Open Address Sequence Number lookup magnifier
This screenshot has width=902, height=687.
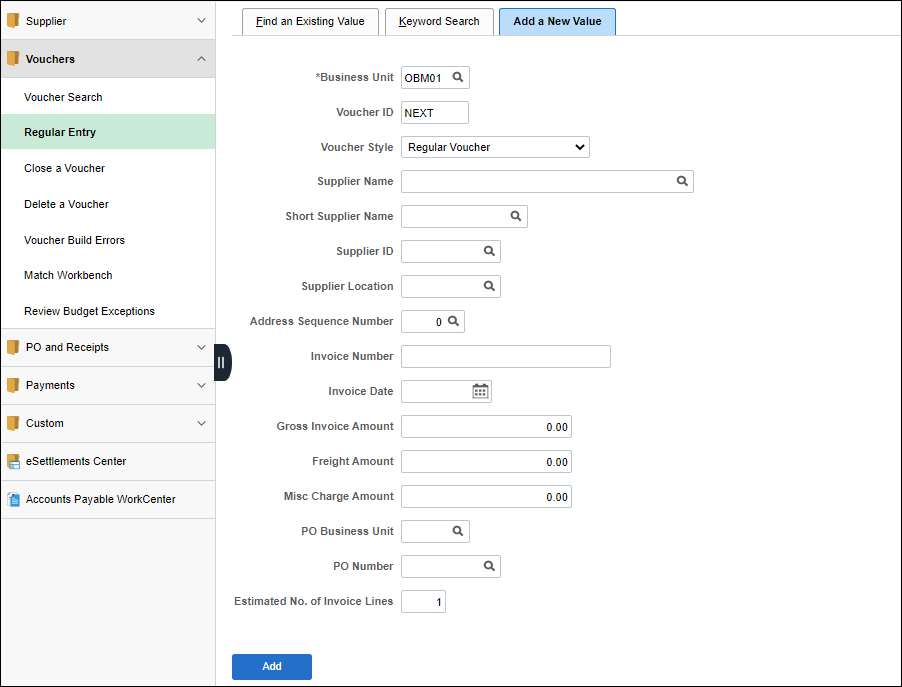[453, 321]
